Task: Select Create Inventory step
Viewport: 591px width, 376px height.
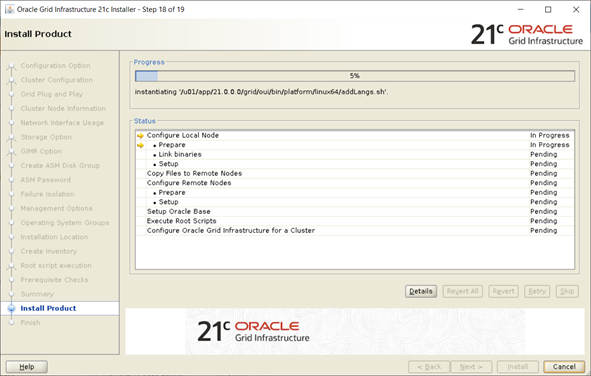Action: pos(49,251)
